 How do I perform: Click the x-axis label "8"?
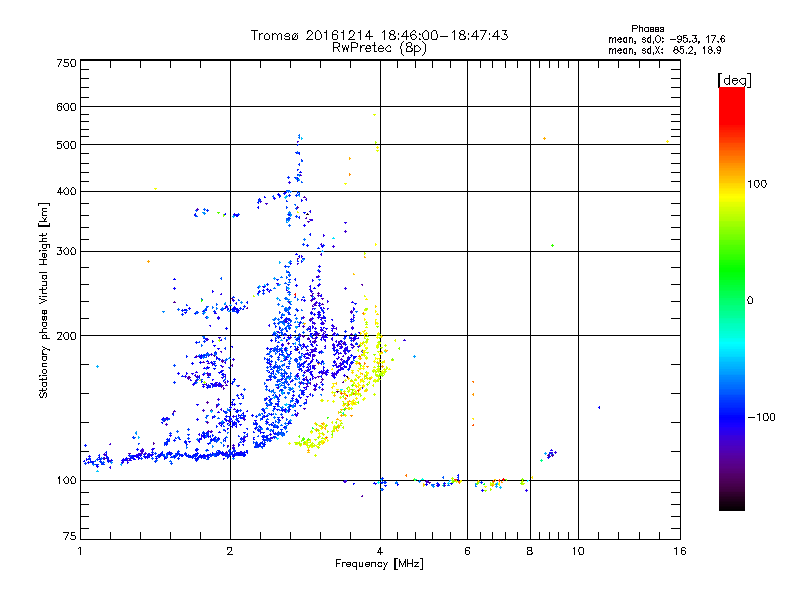[x=530, y=551]
